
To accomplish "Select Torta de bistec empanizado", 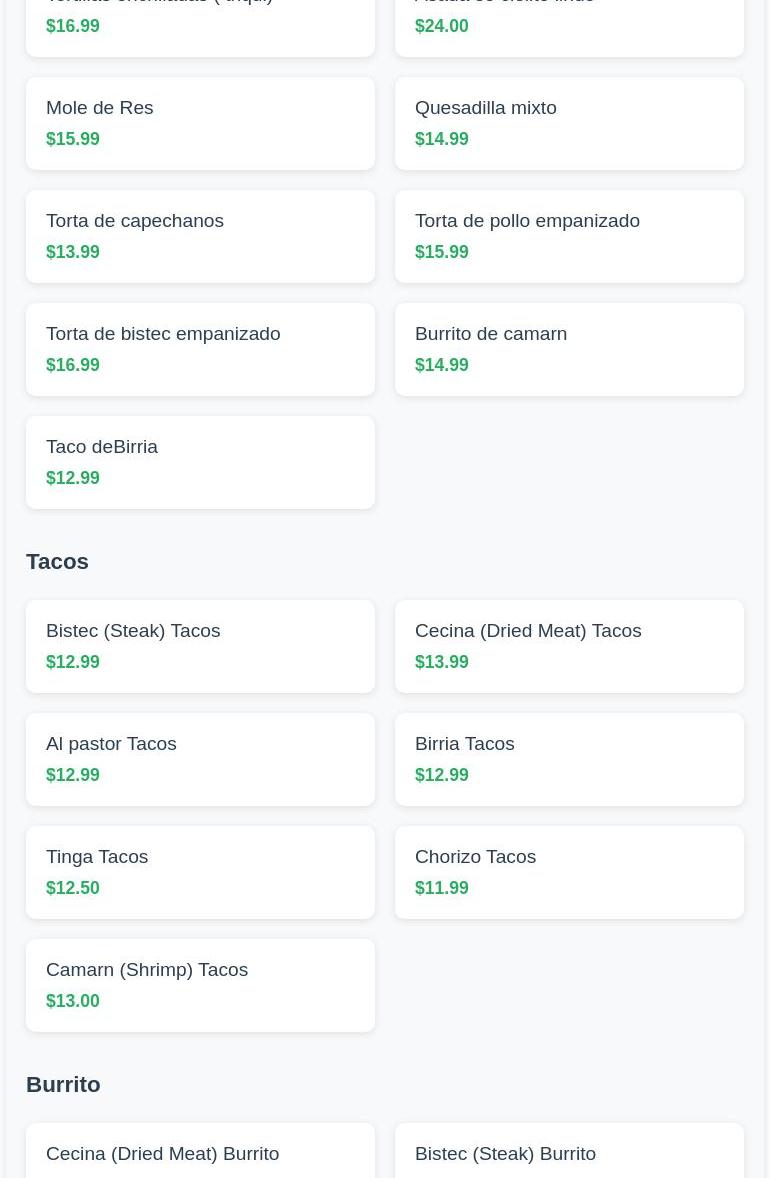I will pos(200,349).
